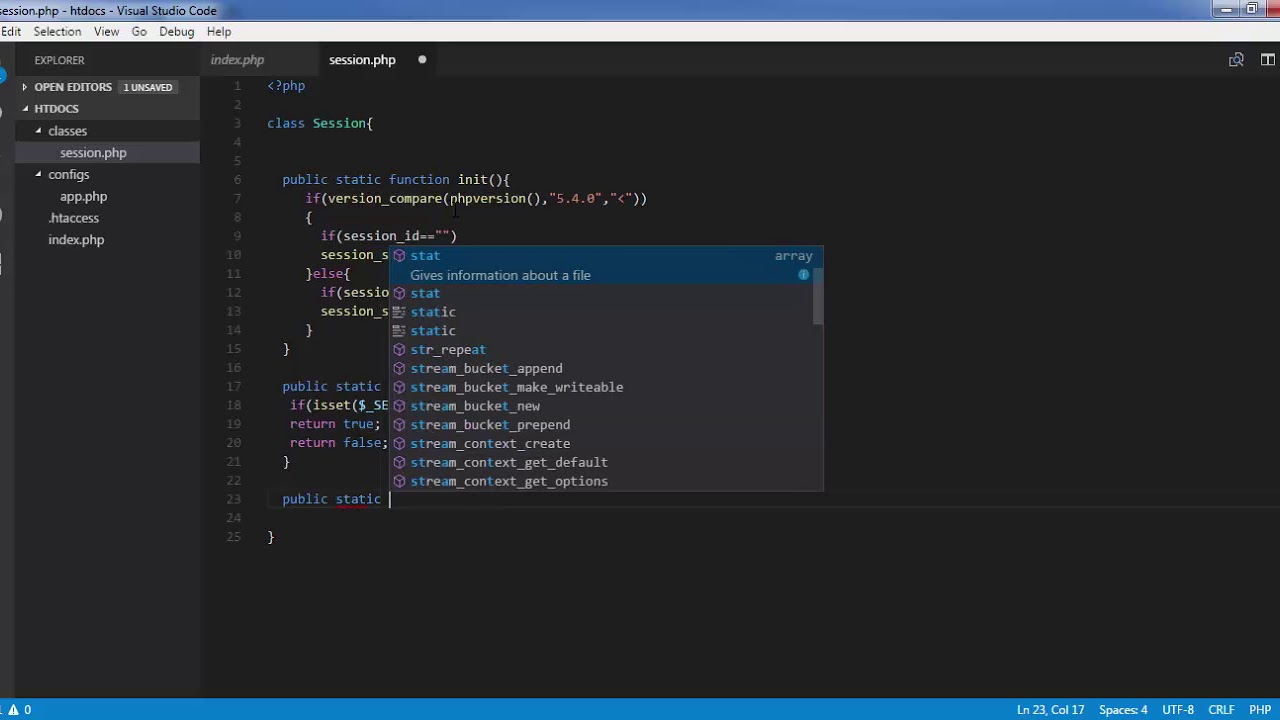
Task: Switch to the index.php tab
Action: click(237, 60)
